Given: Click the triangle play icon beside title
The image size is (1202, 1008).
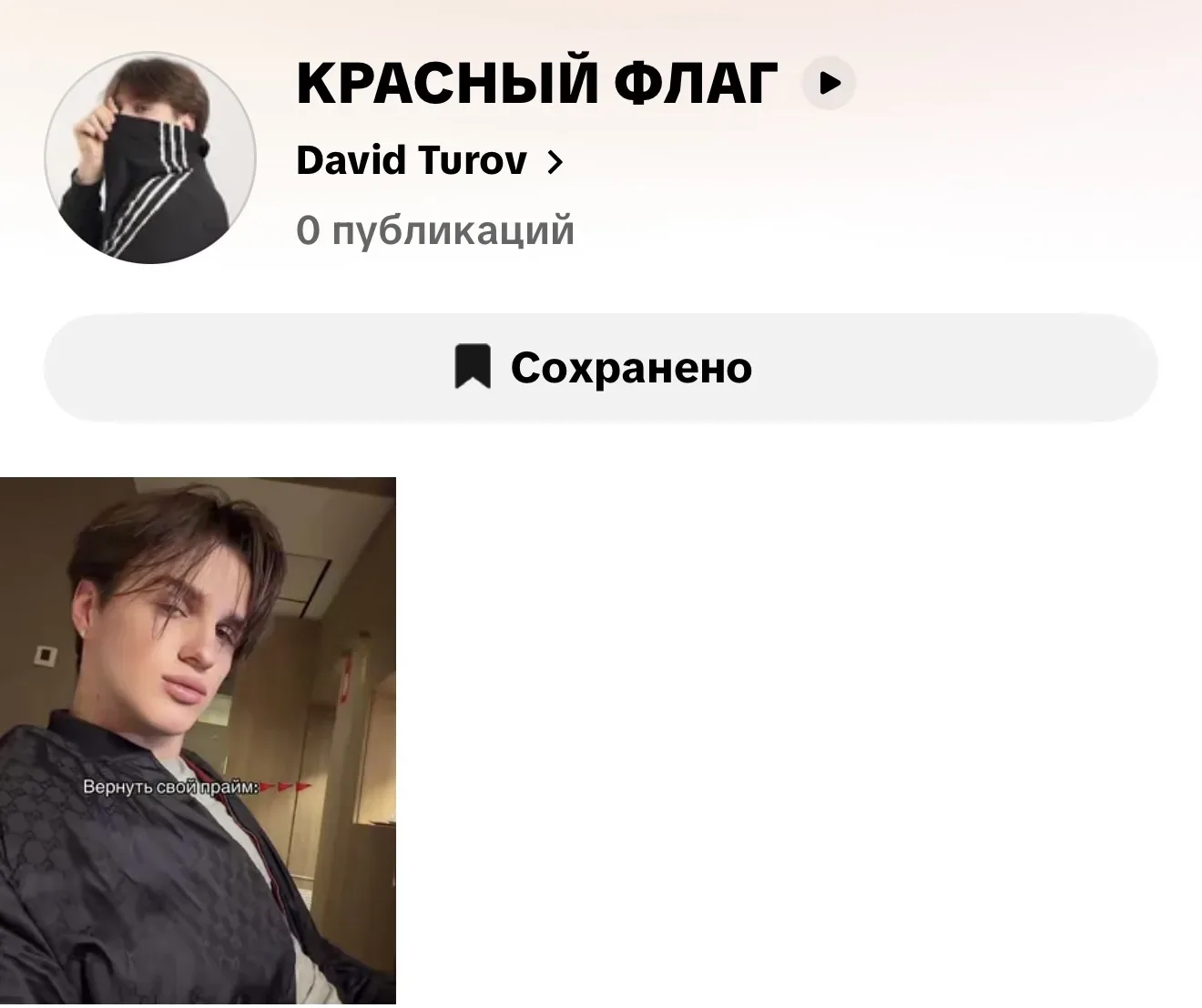Looking at the screenshot, I should (830, 83).
